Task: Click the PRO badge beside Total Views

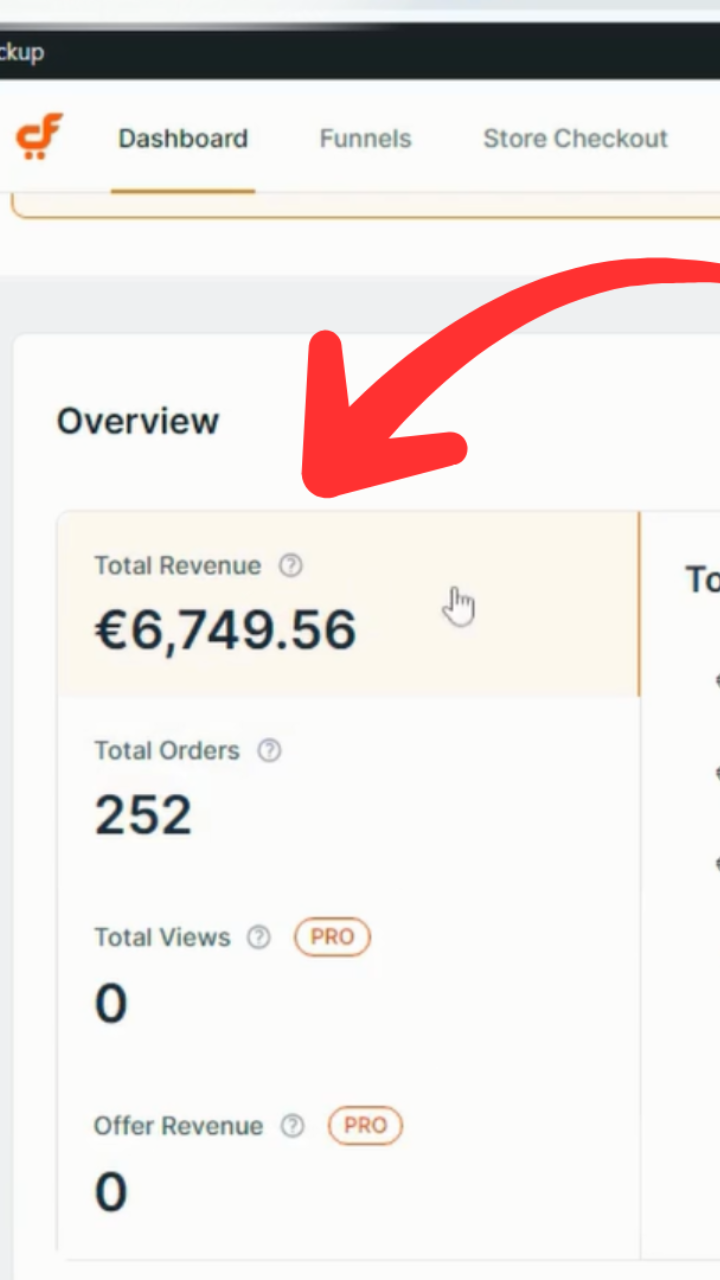Action: [x=332, y=937]
